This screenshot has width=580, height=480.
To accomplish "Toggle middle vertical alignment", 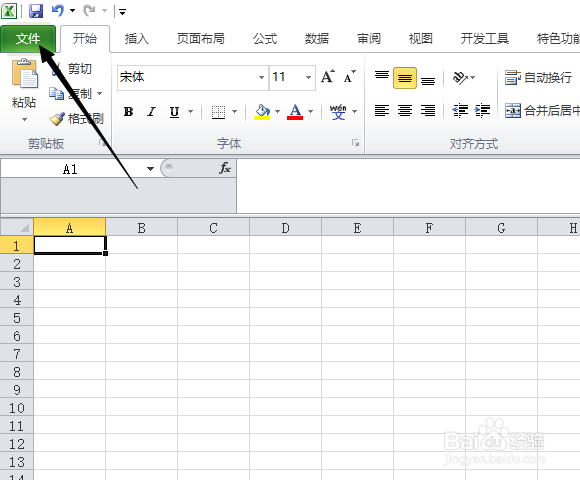I will coord(405,78).
